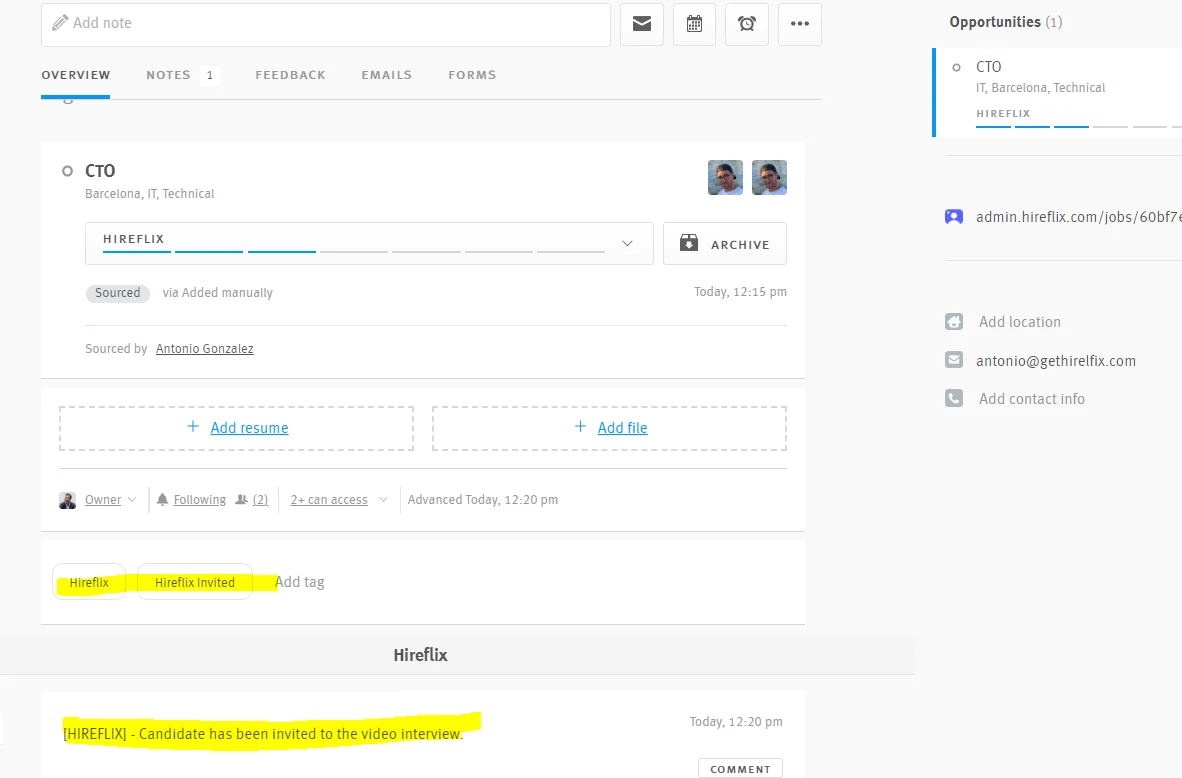Click the Following link
1182x778 pixels.
pos(200,500)
